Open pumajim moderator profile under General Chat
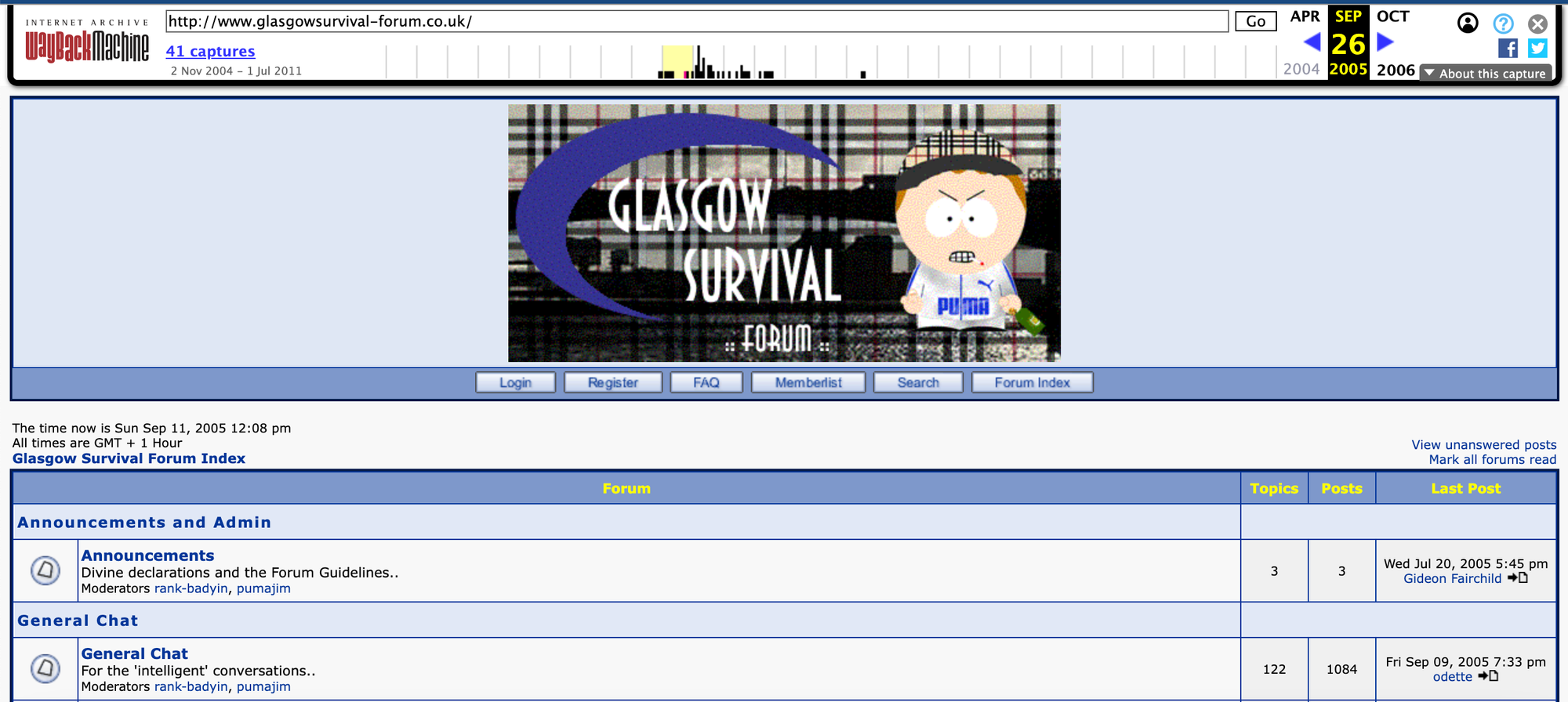Image resolution: width=1568 pixels, height=702 pixels. click(x=263, y=686)
